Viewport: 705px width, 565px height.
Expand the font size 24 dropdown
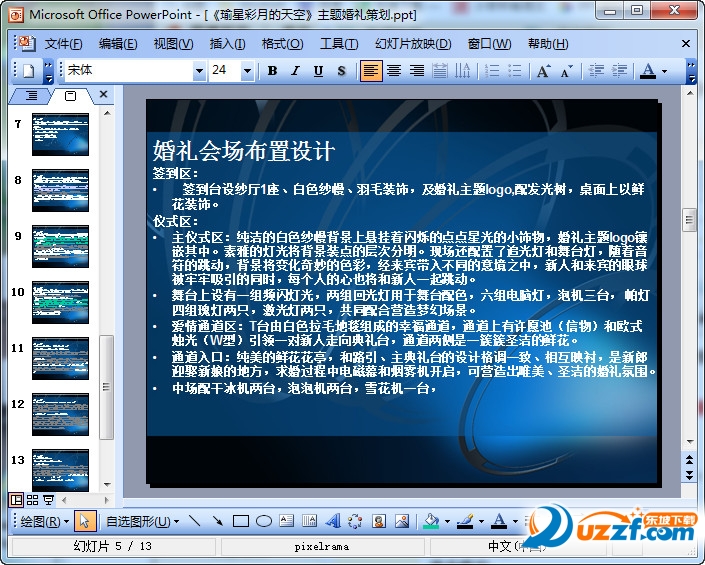(247, 71)
